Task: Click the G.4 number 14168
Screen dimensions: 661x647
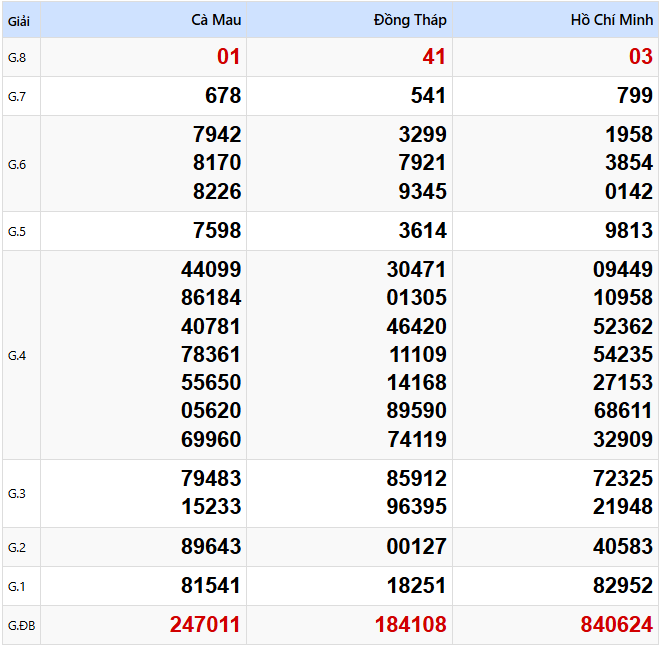Action: (416, 383)
